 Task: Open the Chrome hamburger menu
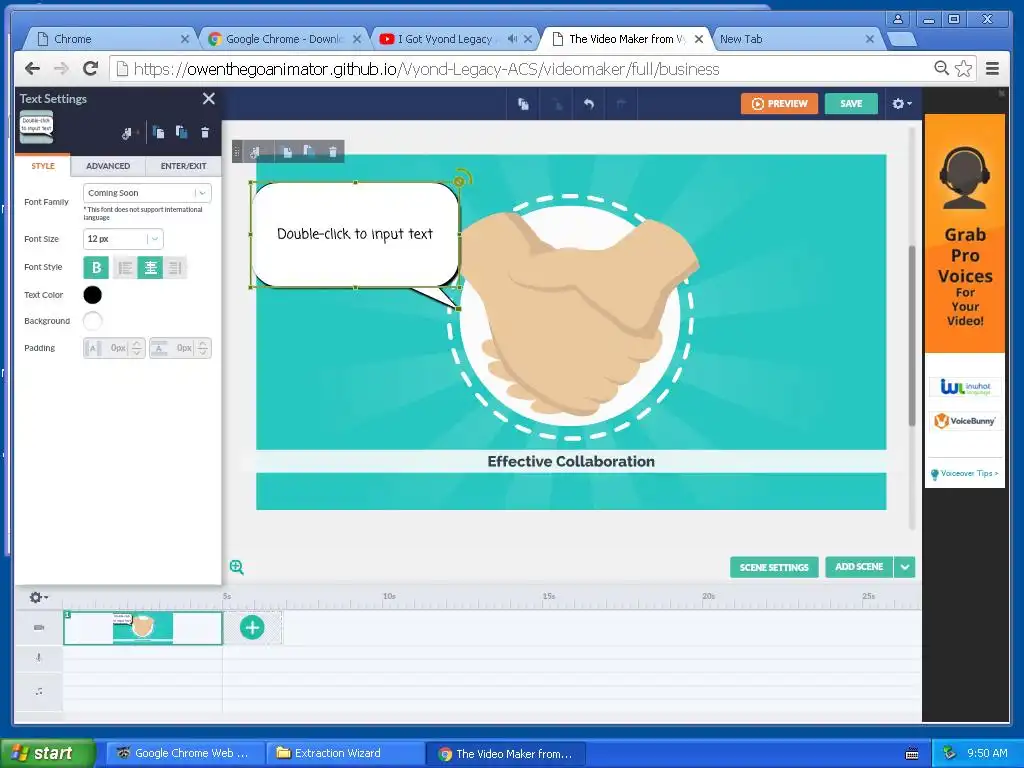[992, 68]
